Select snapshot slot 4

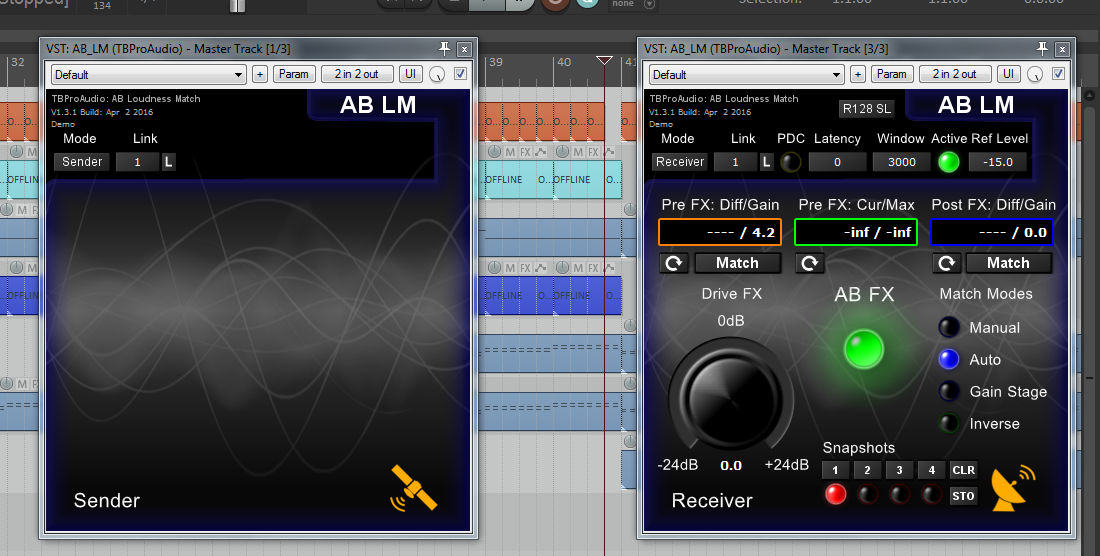click(932, 470)
